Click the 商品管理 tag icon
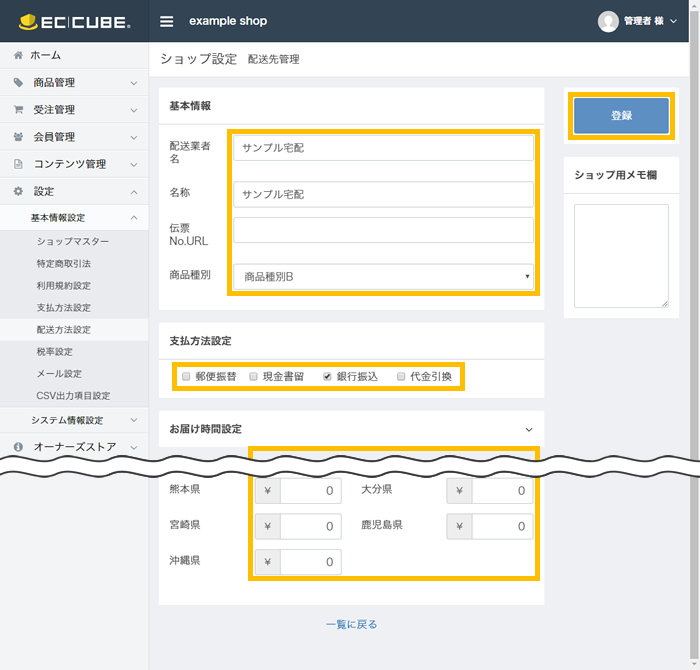Image resolution: width=700 pixels, height=670 pixels. click(18, 83)
